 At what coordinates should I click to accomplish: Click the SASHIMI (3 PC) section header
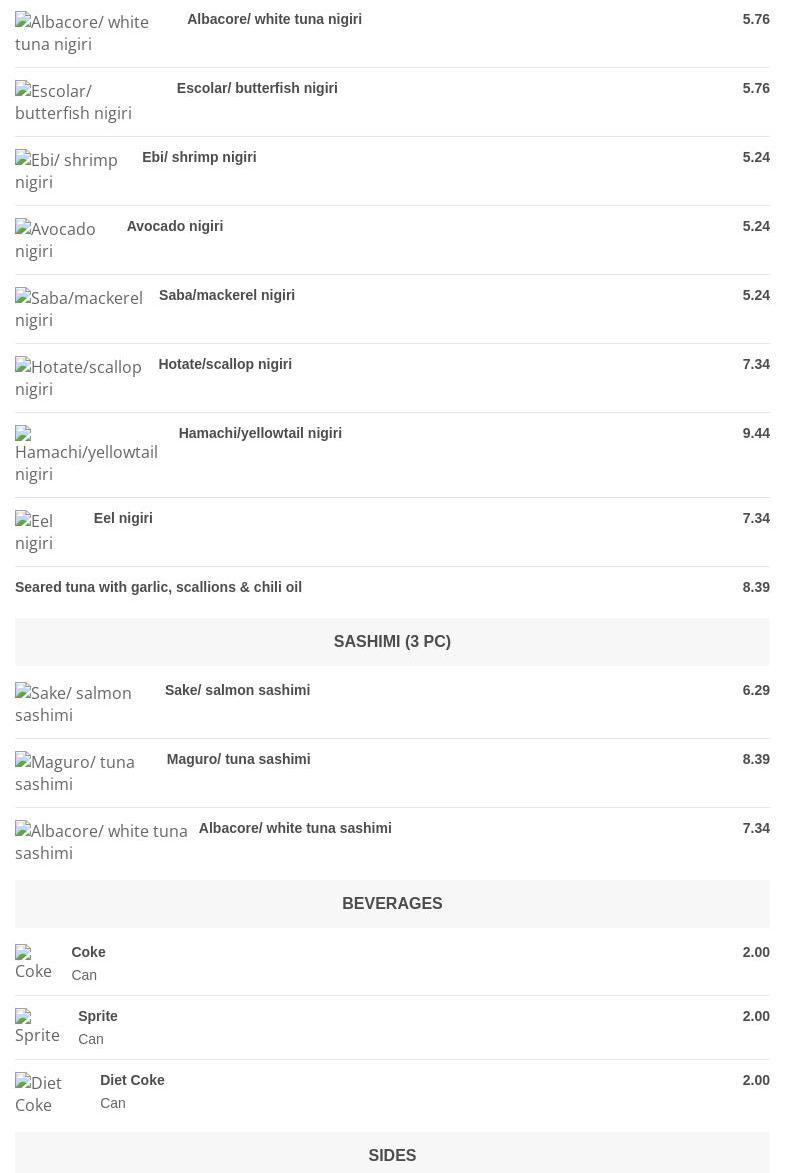coord(392,642)
